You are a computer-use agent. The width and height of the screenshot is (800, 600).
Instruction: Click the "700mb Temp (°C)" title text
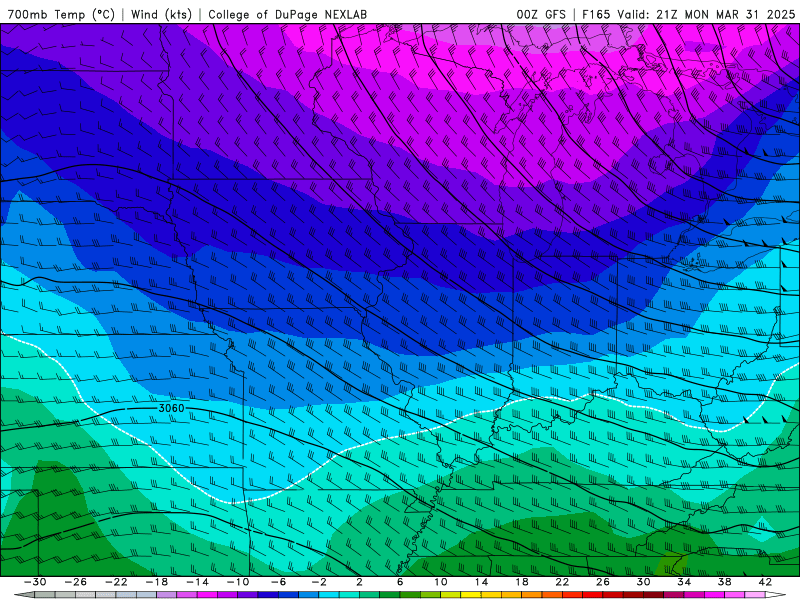[x=61, y=14]
